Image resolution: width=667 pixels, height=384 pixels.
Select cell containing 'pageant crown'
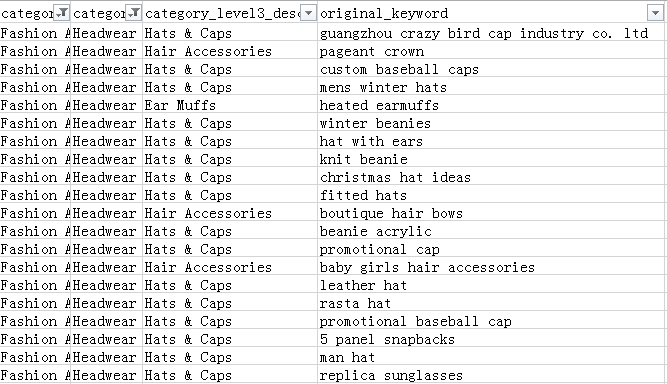click(491, 51)
